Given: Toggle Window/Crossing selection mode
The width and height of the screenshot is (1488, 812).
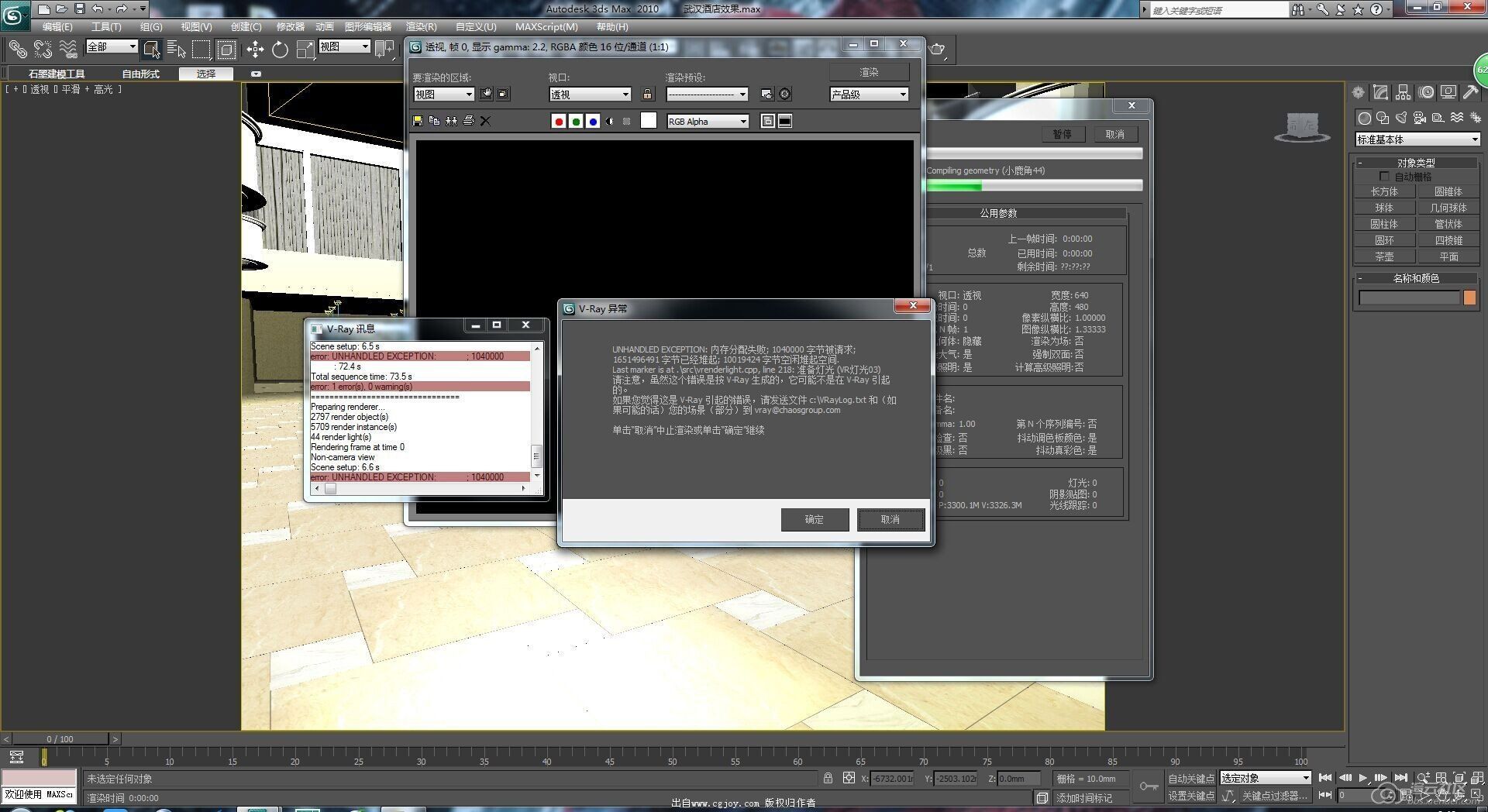Looking at the screenshot, I should tap(226, 50).
